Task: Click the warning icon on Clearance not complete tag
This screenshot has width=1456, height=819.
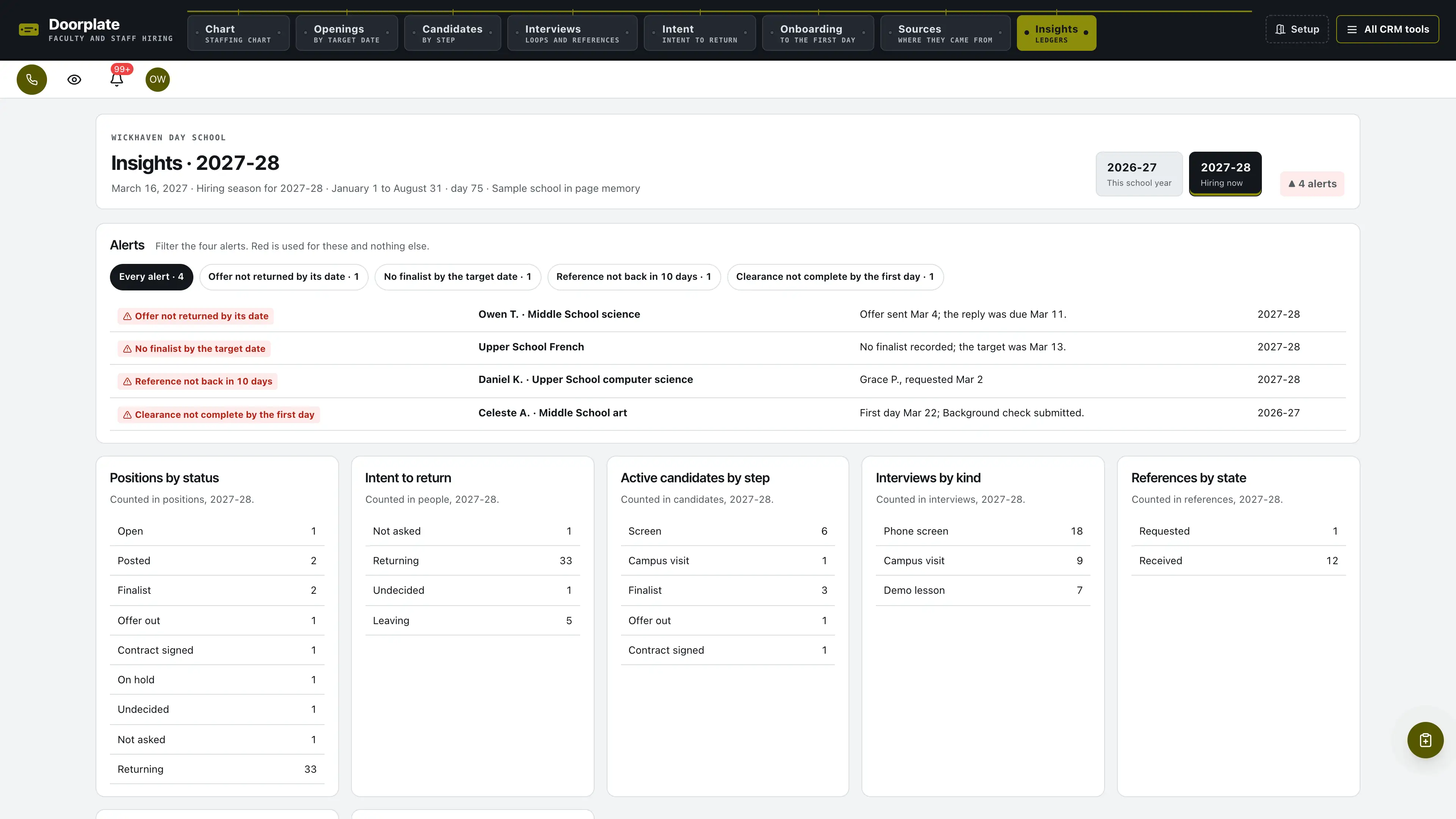Action: click(128, 415)
